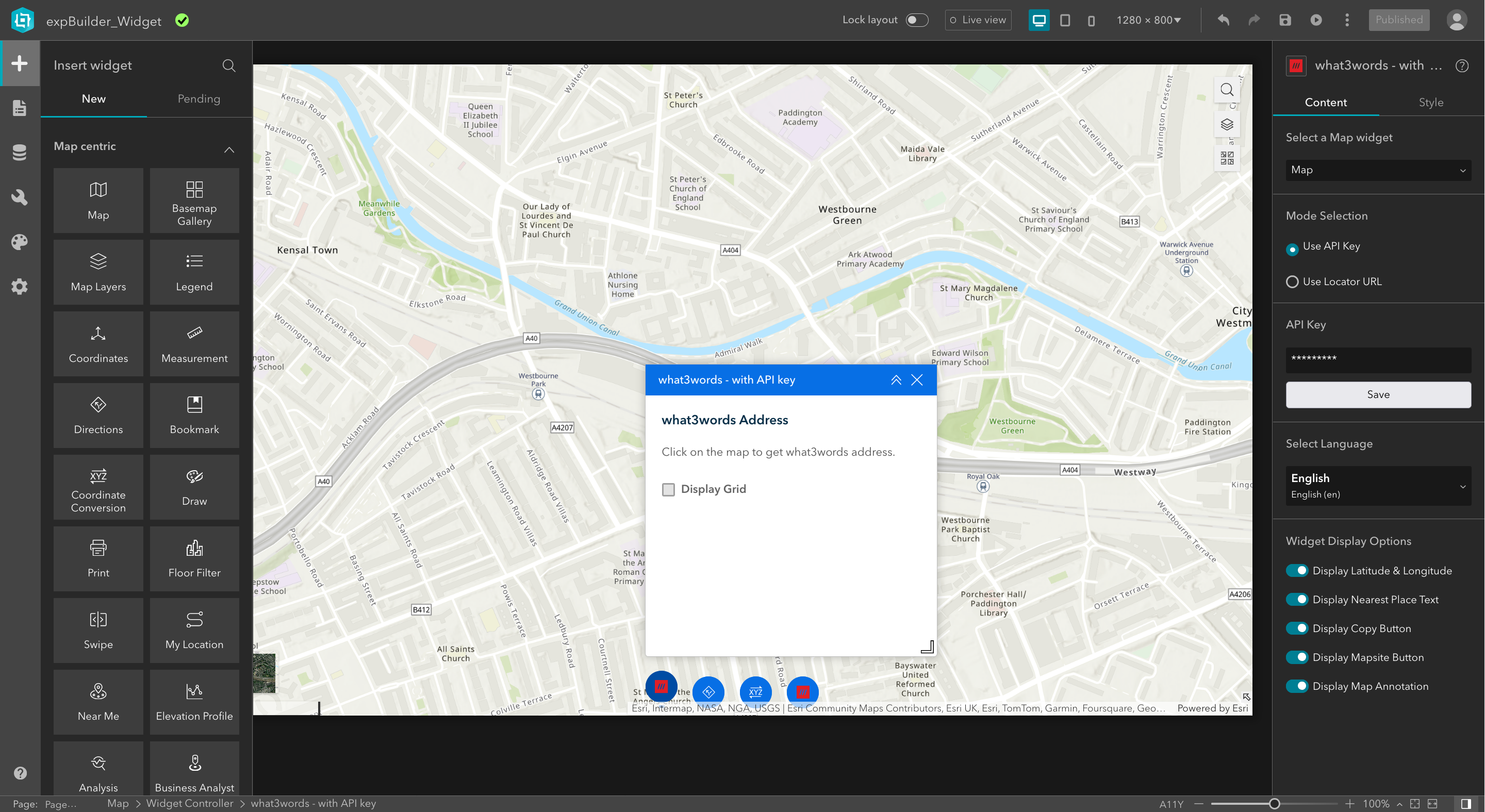Click Widget Controller in breadcrumb

pos(190,803)
